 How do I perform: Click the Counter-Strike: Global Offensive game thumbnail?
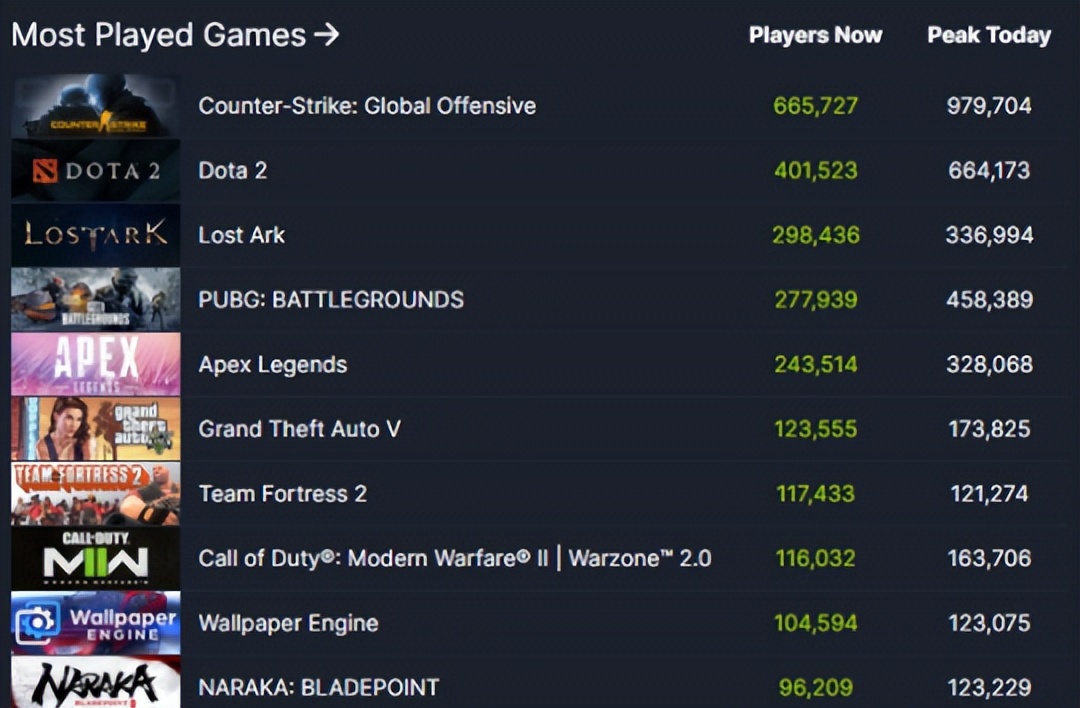95,106
